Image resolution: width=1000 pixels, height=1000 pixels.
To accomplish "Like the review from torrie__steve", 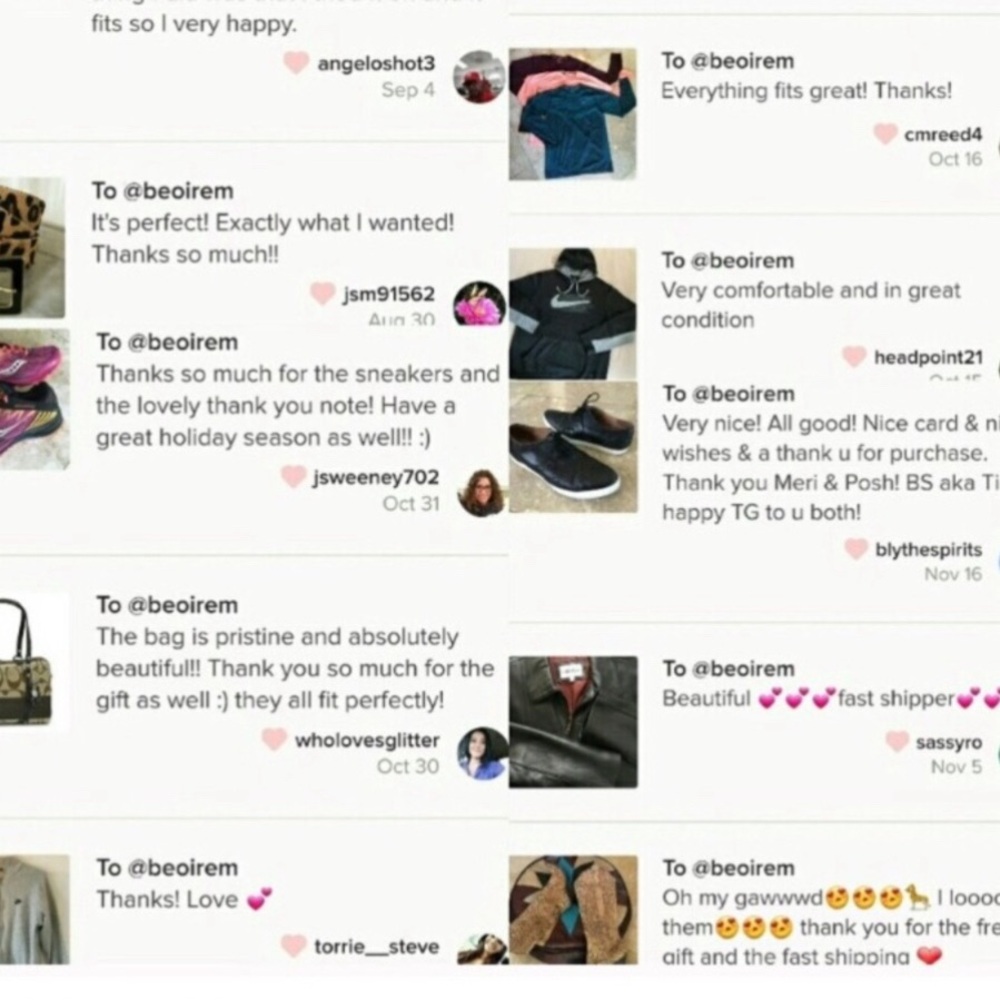I will [294, 946].
